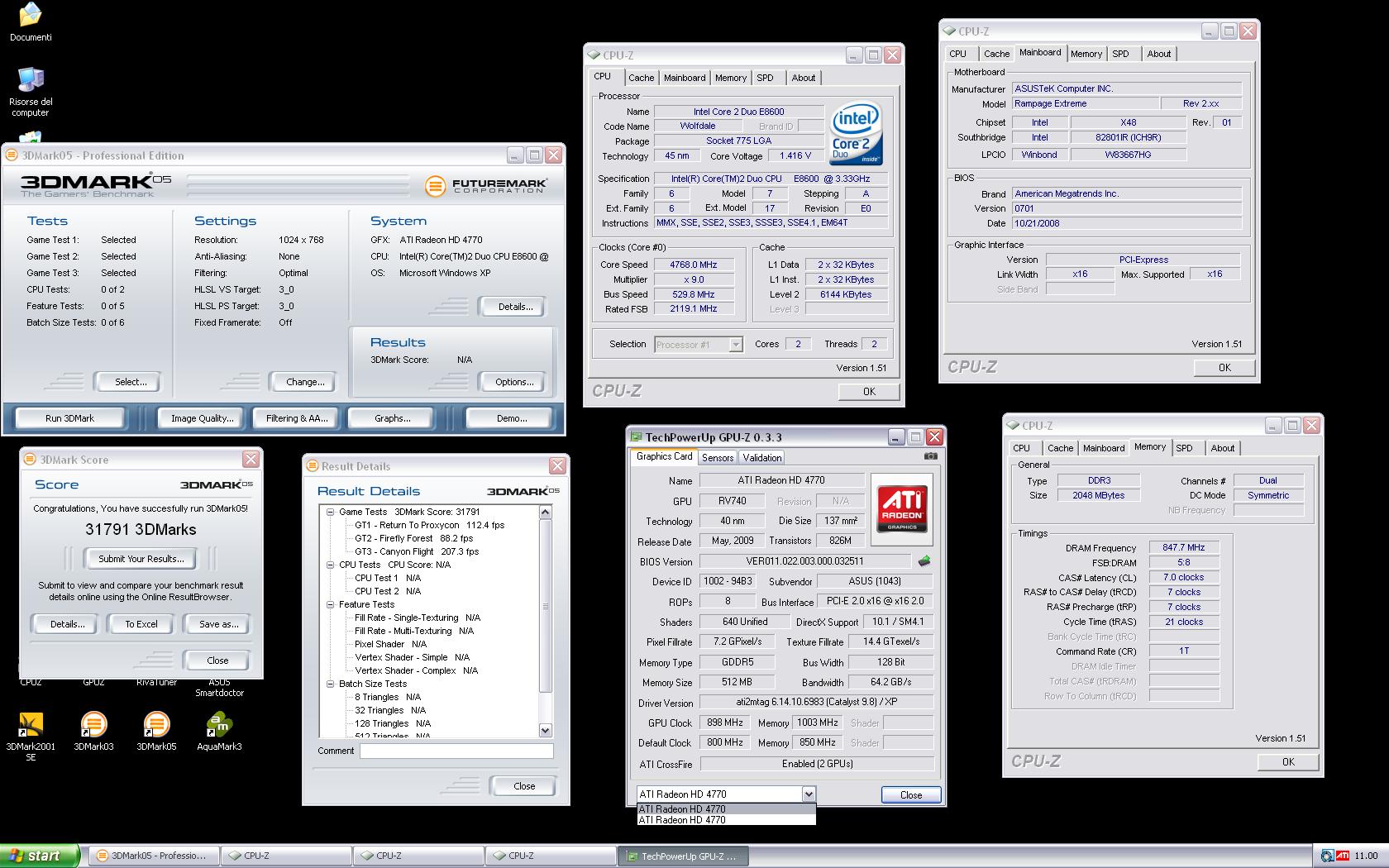Screen dimensions: 1389x868
Task: Switch to Sensors tab in GPU-Z
Action: [x=718, y=457]
